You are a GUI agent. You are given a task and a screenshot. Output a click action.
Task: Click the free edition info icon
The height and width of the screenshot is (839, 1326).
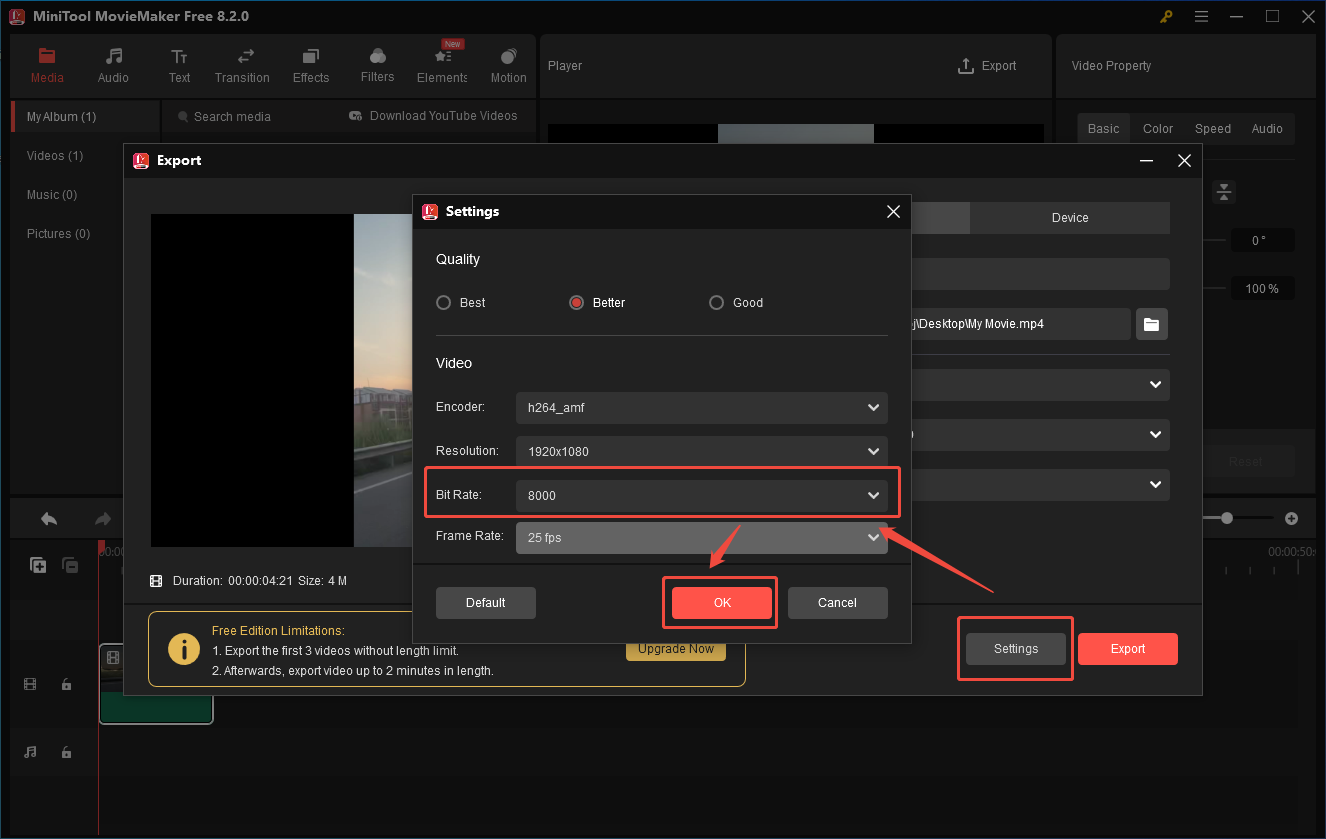click(184, 649)
